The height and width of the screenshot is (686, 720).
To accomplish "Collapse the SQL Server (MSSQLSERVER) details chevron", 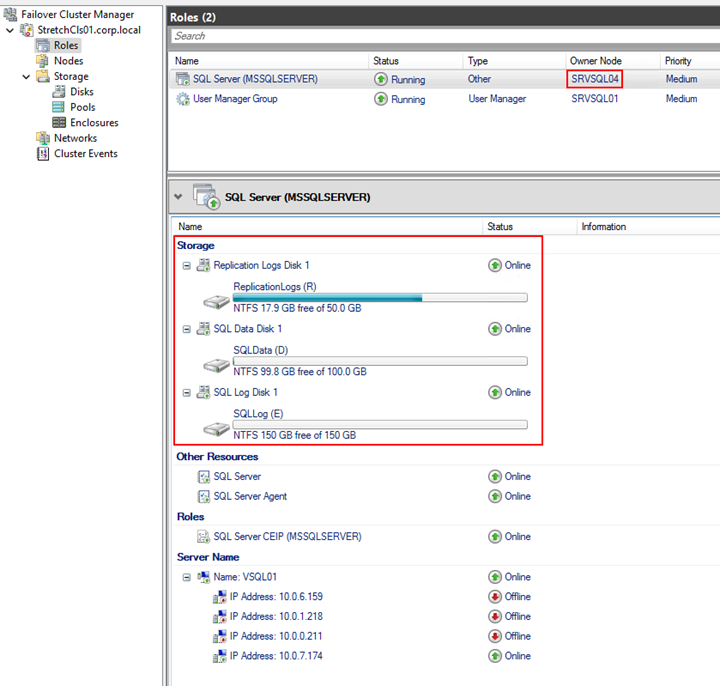I will 178,197.
